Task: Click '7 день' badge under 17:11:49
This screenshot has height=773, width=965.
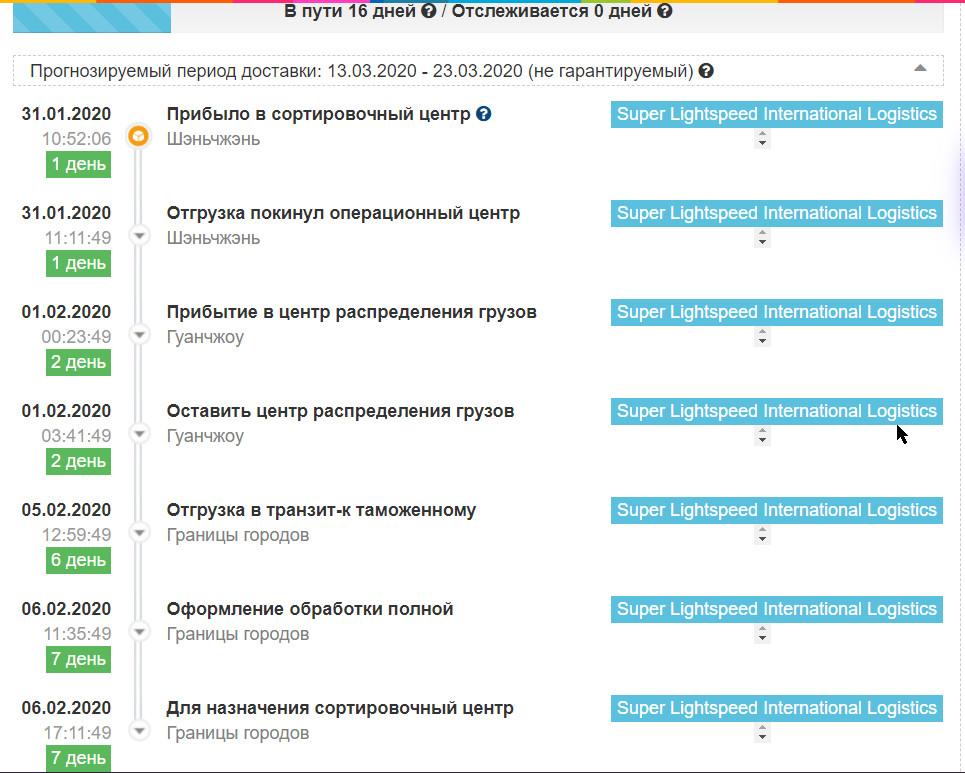Action: [x=78, y=758]
